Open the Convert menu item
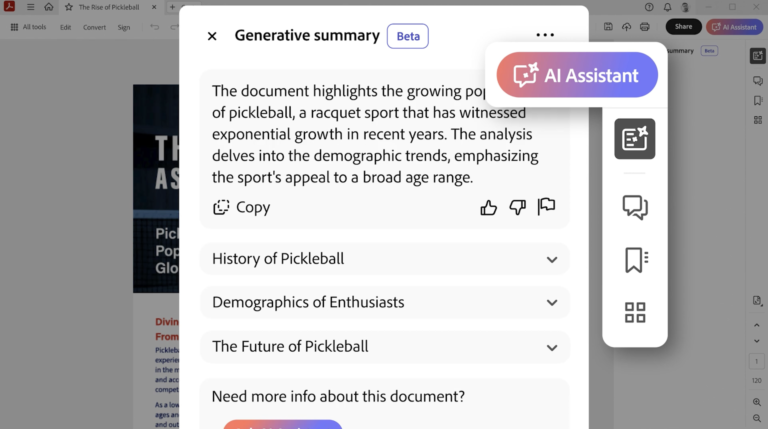Image resolution: width=768 pixels, height=429 pixels. tap(94, 27)
